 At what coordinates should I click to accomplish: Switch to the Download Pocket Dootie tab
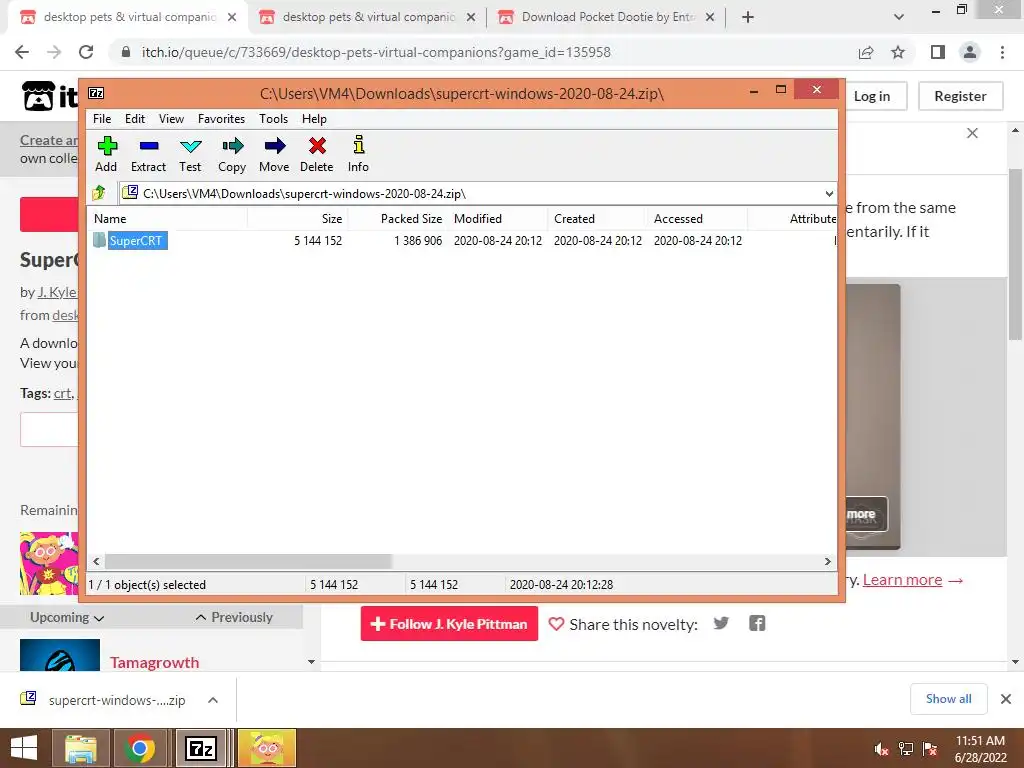(606, 17)
